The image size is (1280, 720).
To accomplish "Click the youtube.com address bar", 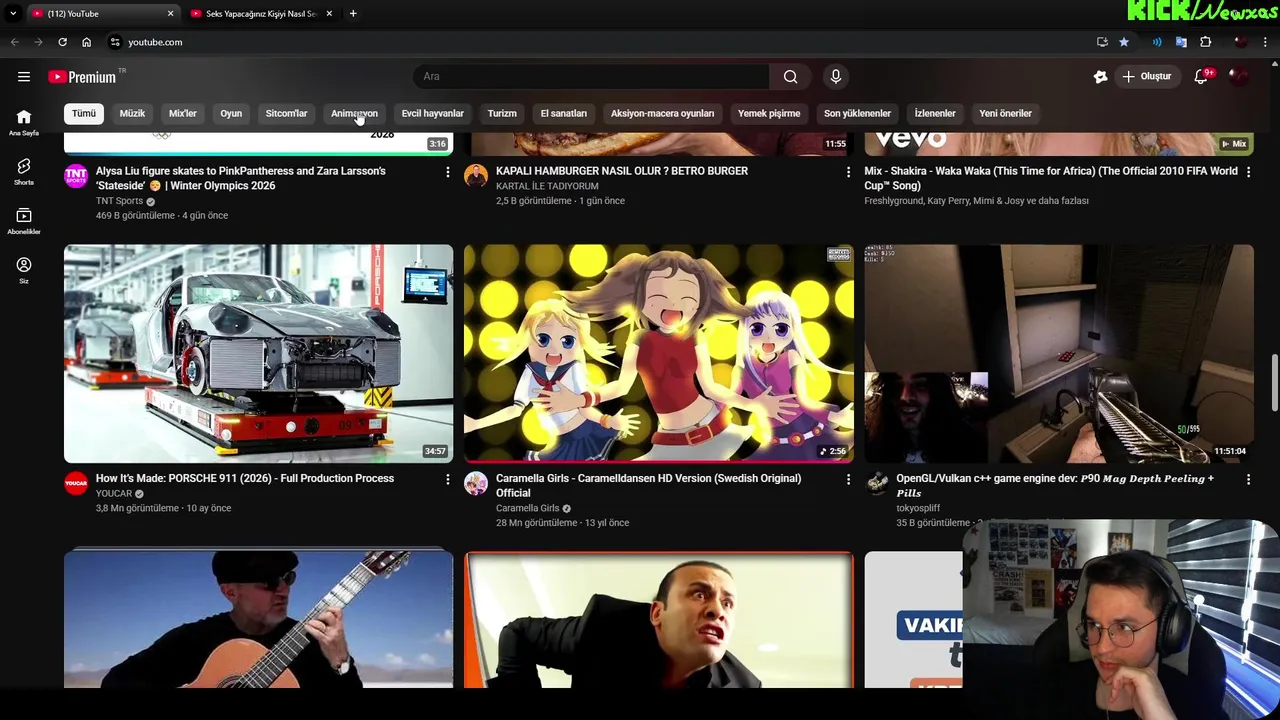I will click(x=600, y=42).
